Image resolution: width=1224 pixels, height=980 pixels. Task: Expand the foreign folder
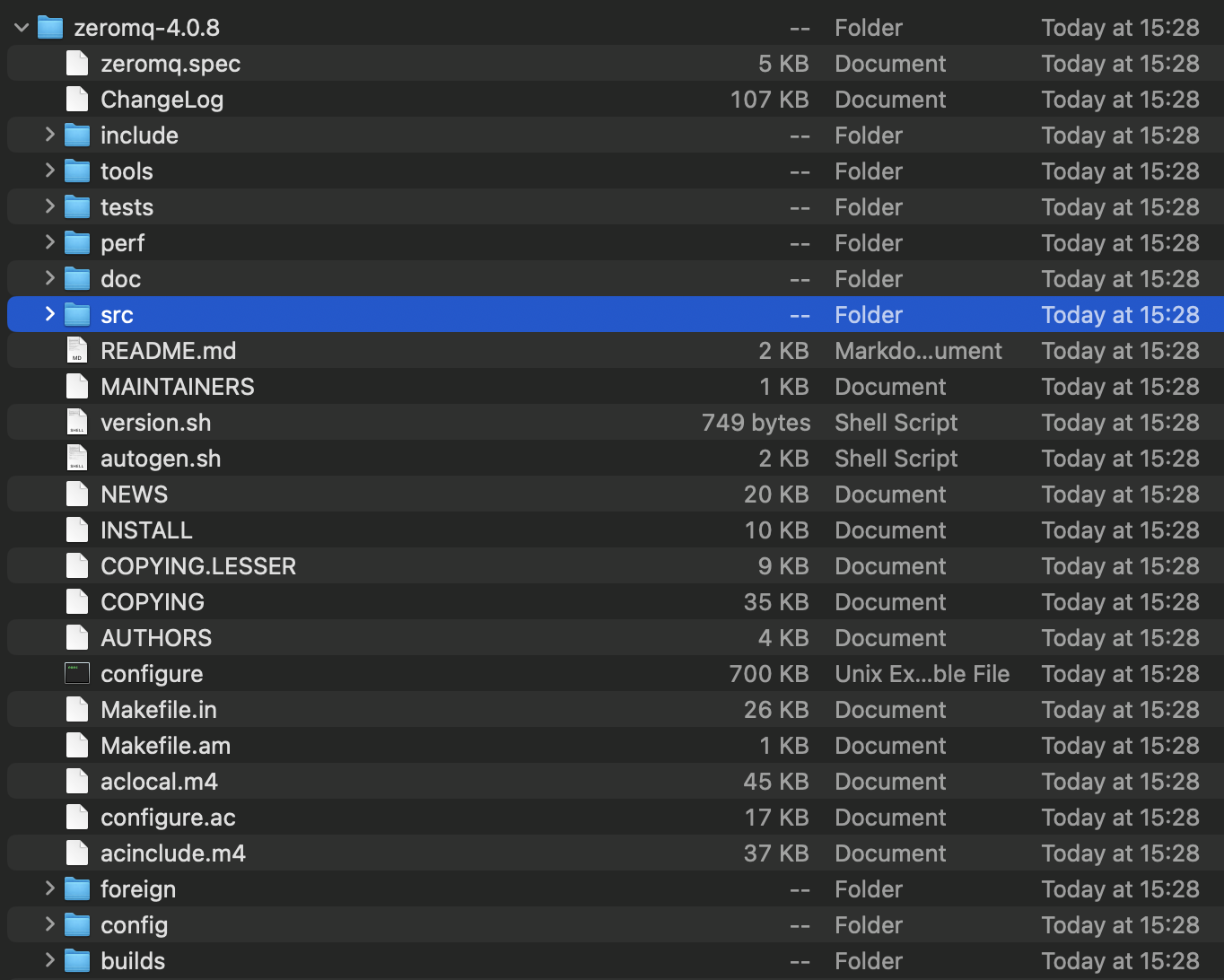pyautogui.click(x=50, y=889)
